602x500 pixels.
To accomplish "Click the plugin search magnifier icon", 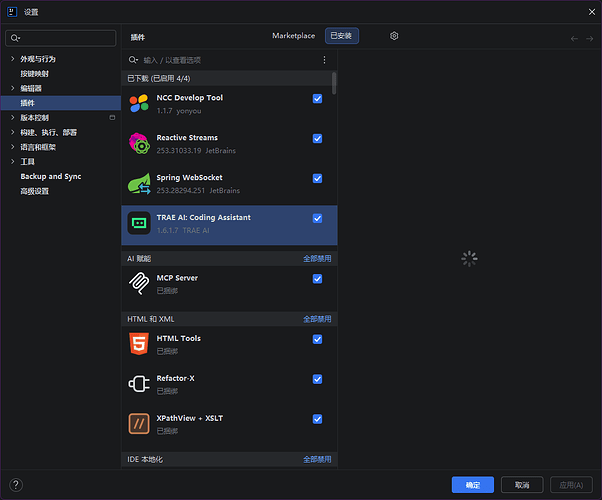I will click(x=133, y=60).
